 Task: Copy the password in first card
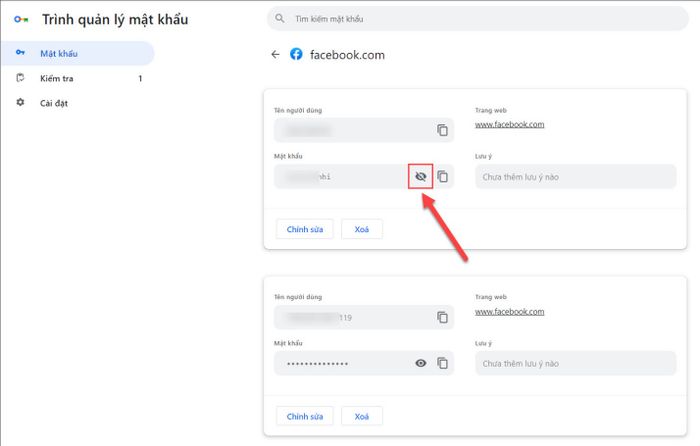pos(442,176)
